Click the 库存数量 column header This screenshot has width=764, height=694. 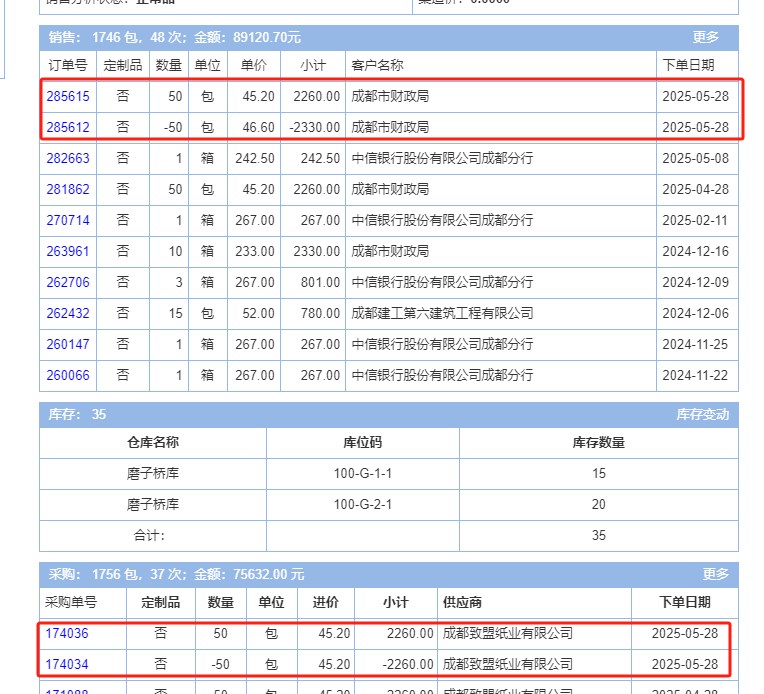click(x=598, y=443)
